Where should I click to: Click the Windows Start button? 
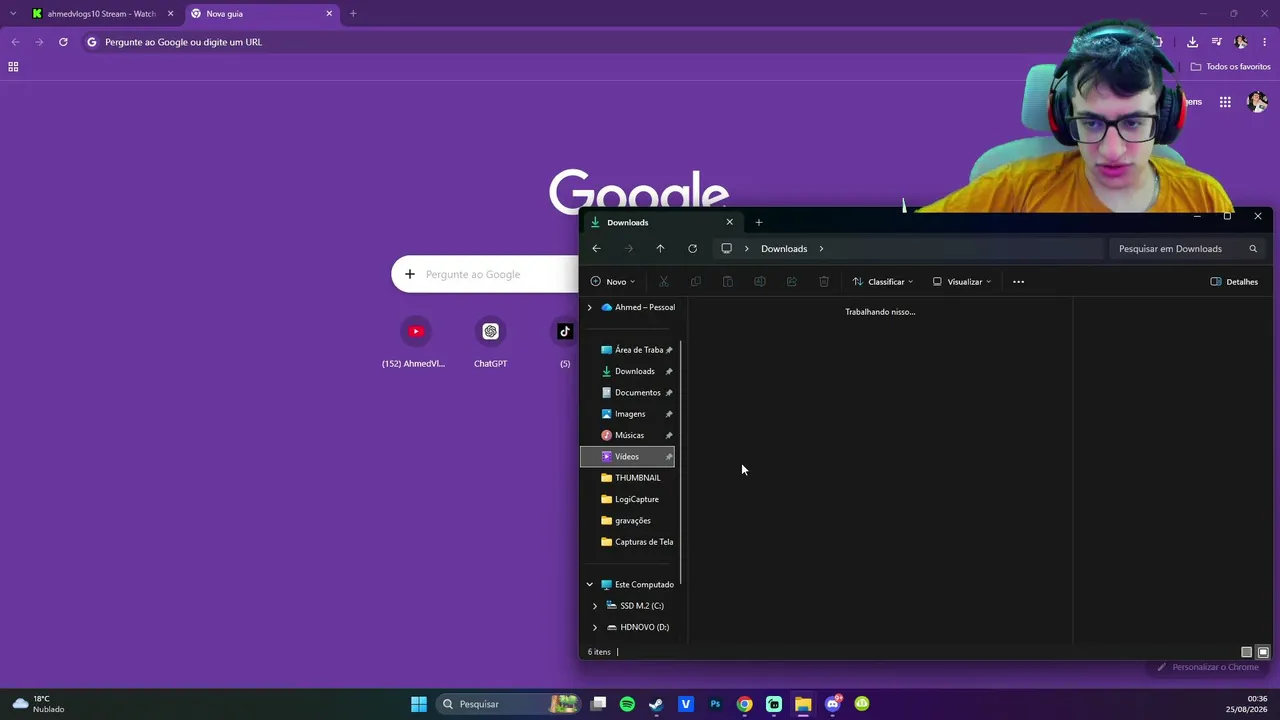pos(419,704)
